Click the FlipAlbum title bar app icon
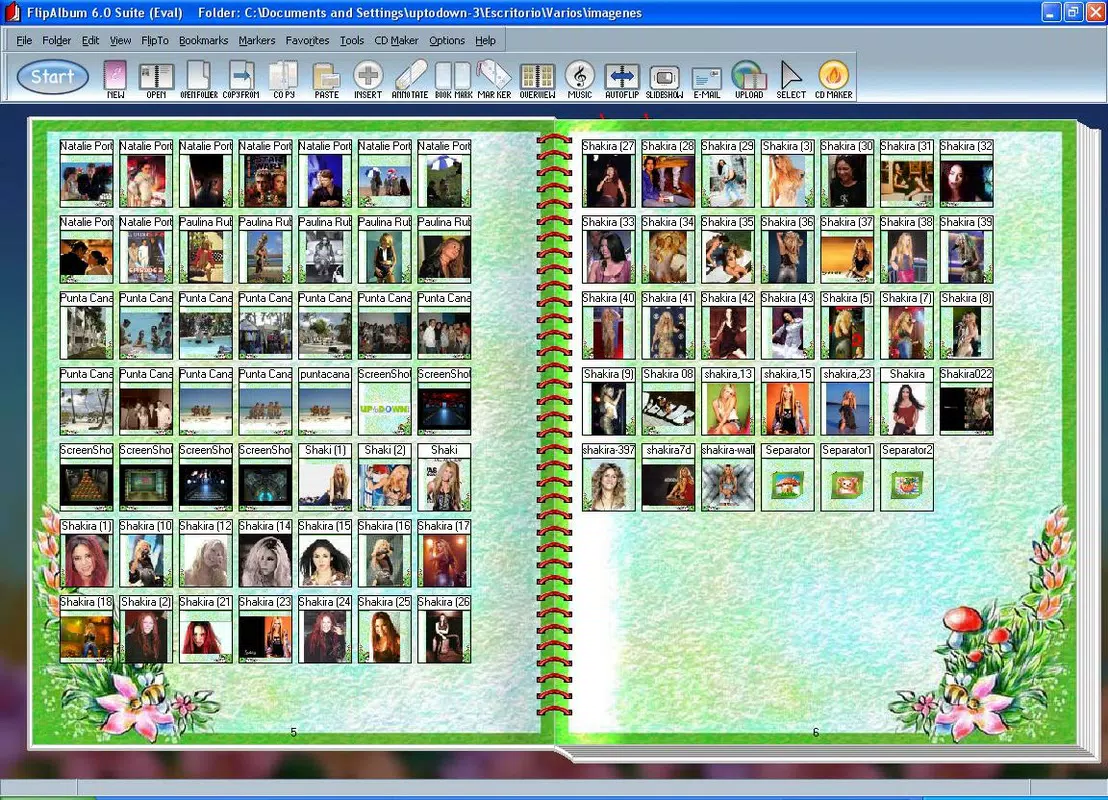Viewport: 1108px width, 800px height. (12, 12)
